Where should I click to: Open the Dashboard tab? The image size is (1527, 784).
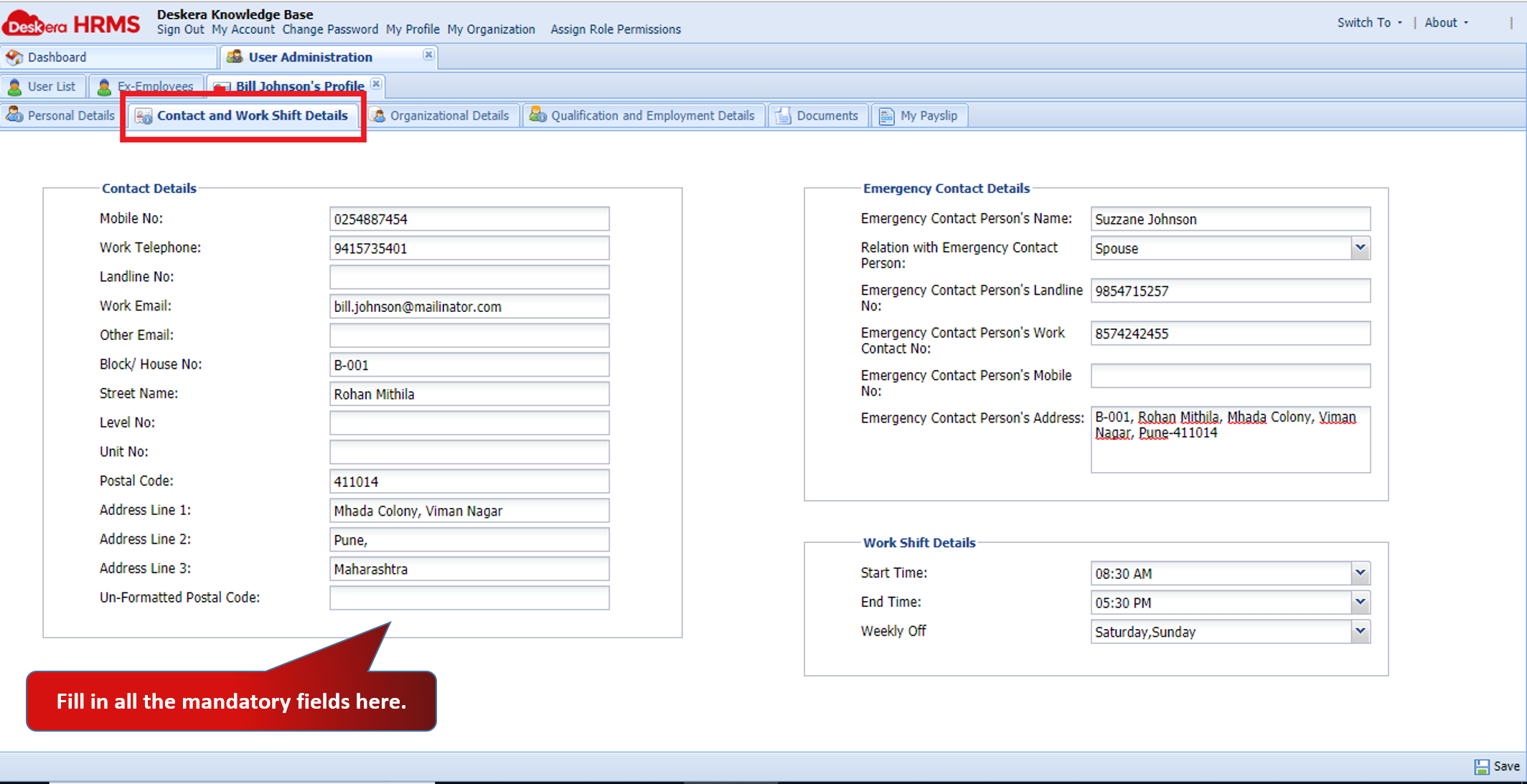pos(108,57)
